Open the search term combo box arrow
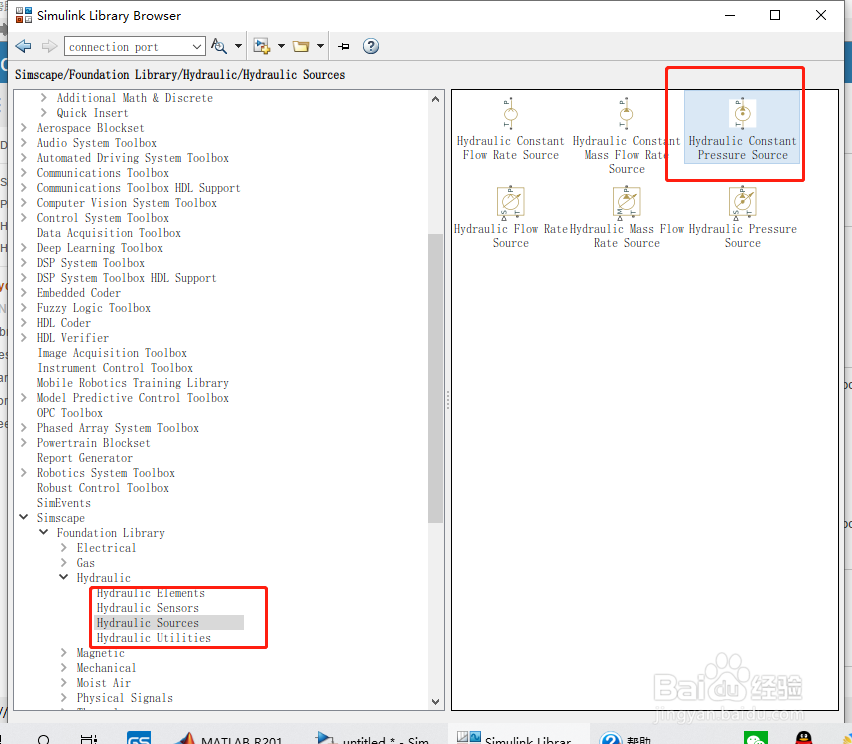This screenshot has width=852, height=744. (x=197, y=47)
